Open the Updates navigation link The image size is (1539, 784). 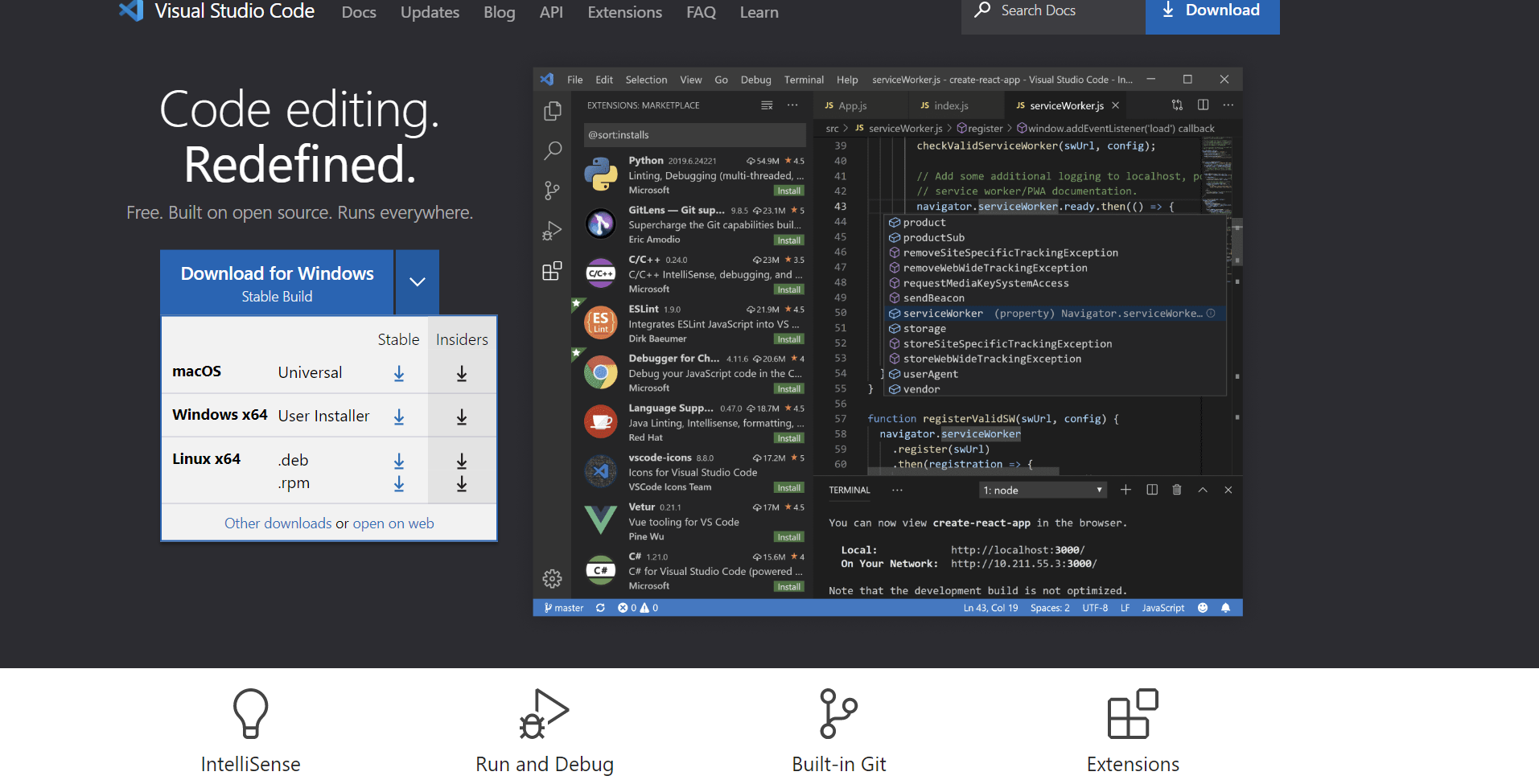[x=430, y=12]
